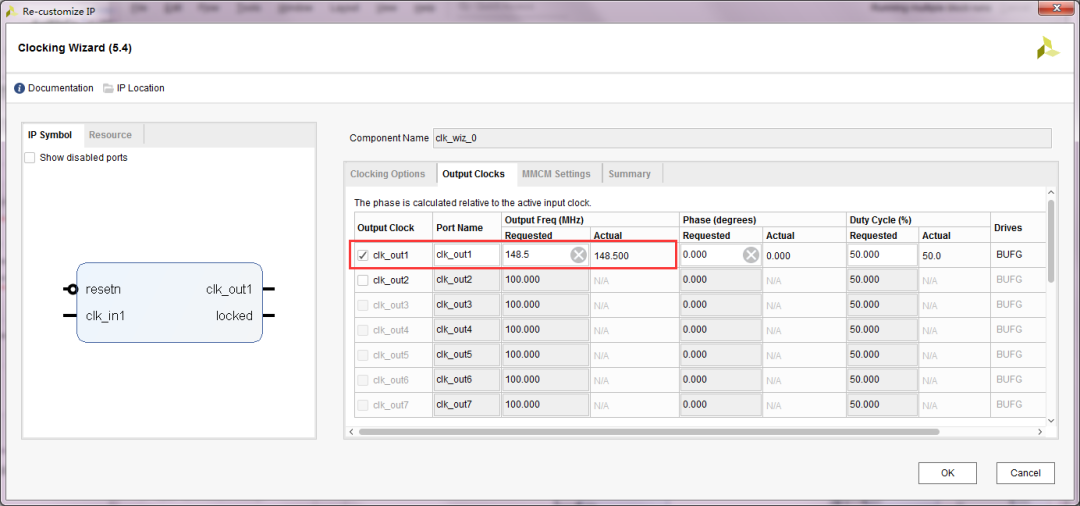The height and width of the screenshot is (506, 1080).
Task: Uncheck the clk_out1 output clock
Action: pos(363,255)
